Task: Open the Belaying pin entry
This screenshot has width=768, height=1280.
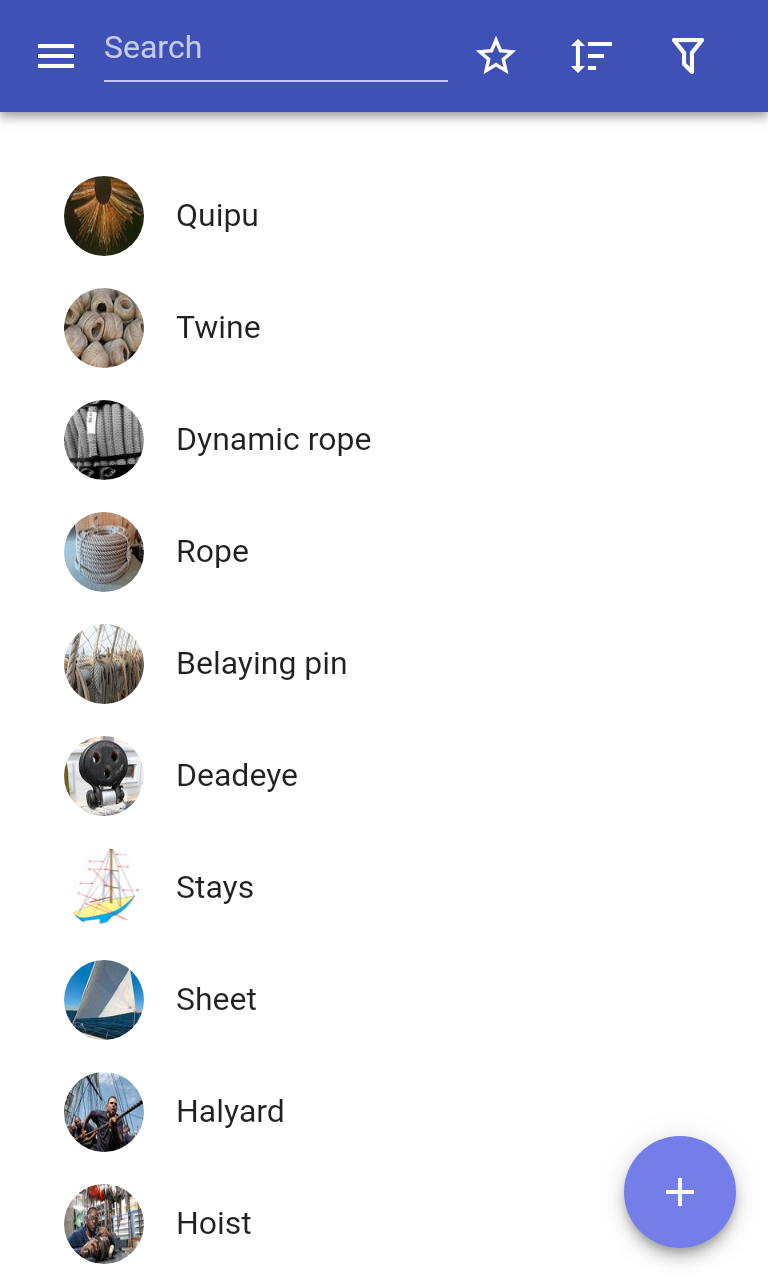Action: click(x=384, y=664)
